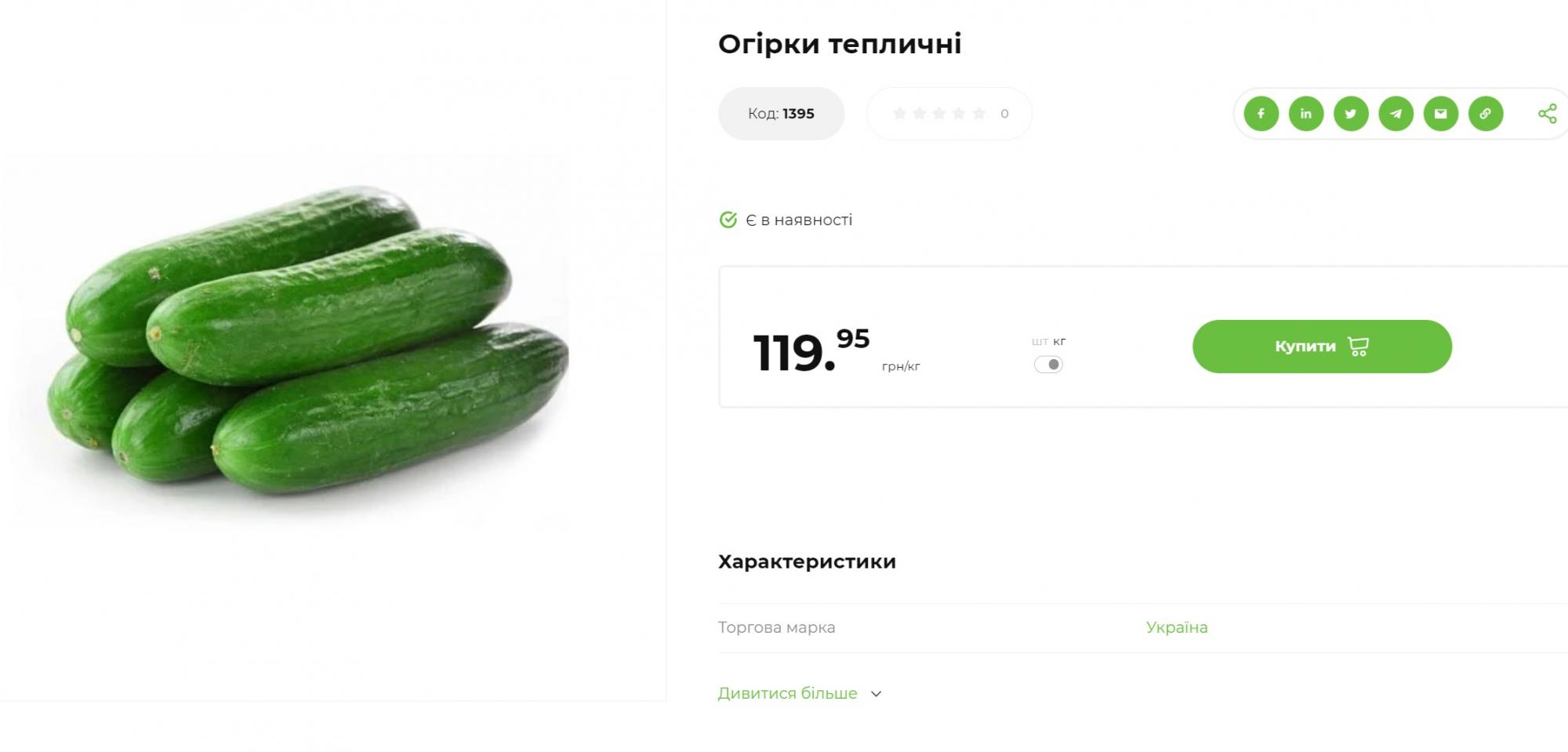
Task: Copy the product link using the chain icon
Action: click(x=1486, y=114)
